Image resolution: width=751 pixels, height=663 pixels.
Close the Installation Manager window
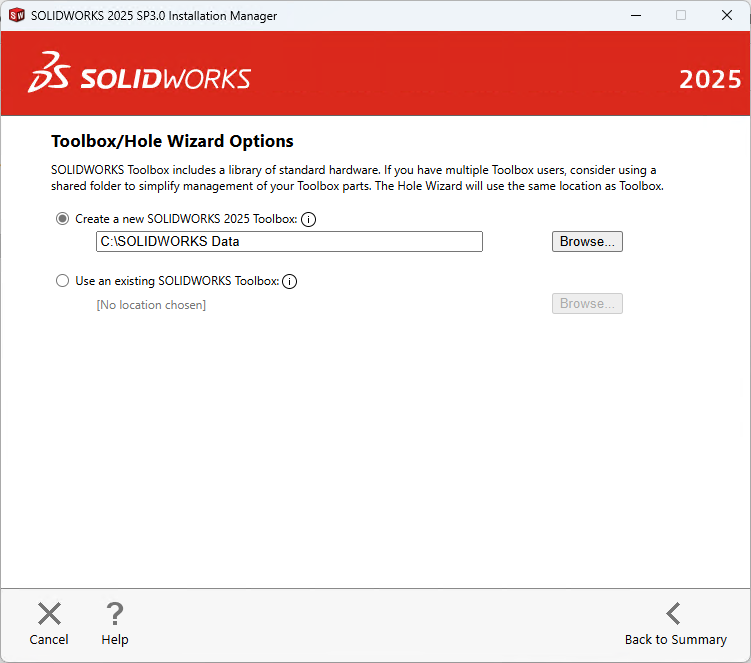[727, 15]
